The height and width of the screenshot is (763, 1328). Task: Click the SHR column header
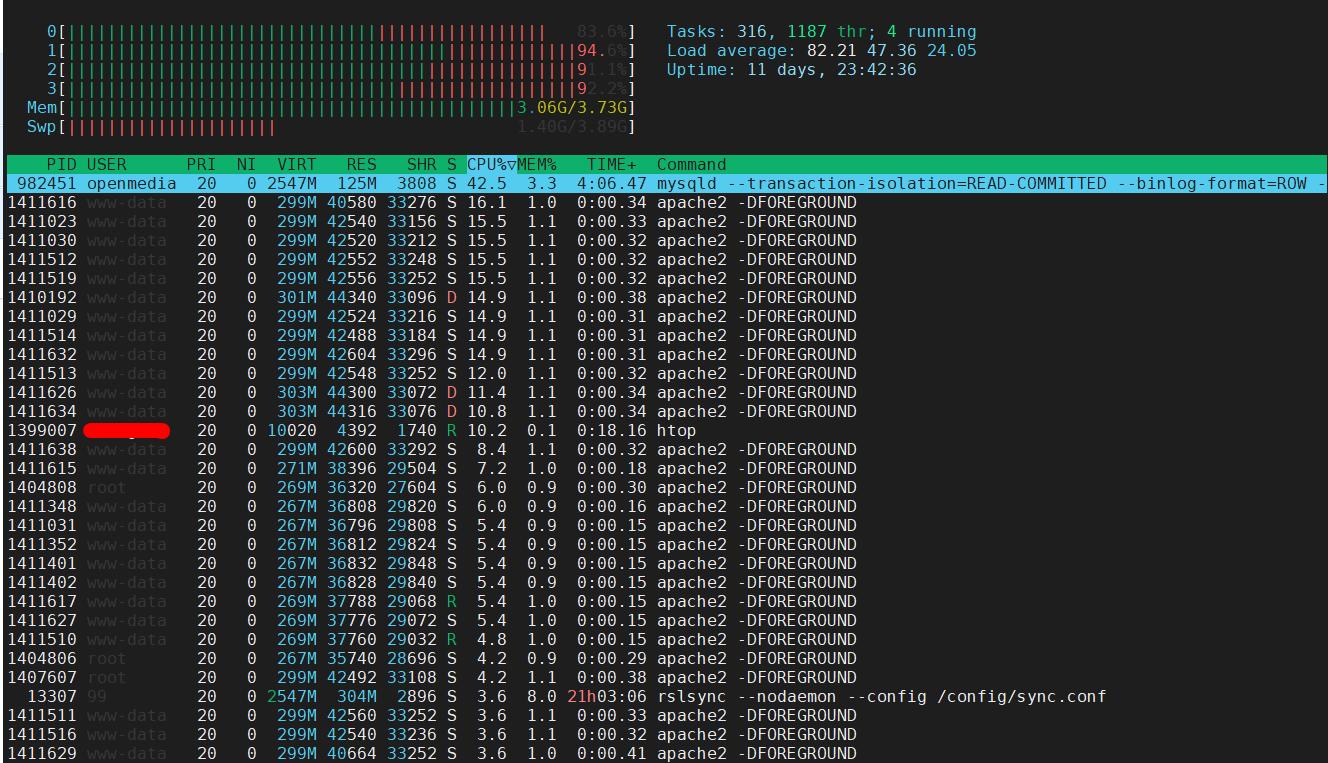coord(422,164)
